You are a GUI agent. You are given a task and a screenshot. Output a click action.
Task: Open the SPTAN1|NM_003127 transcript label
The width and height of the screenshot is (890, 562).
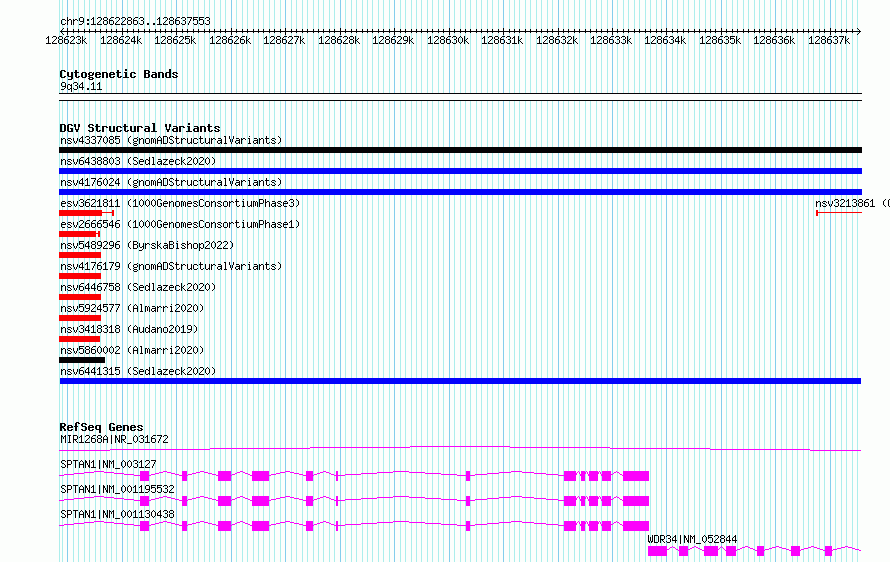108,464
